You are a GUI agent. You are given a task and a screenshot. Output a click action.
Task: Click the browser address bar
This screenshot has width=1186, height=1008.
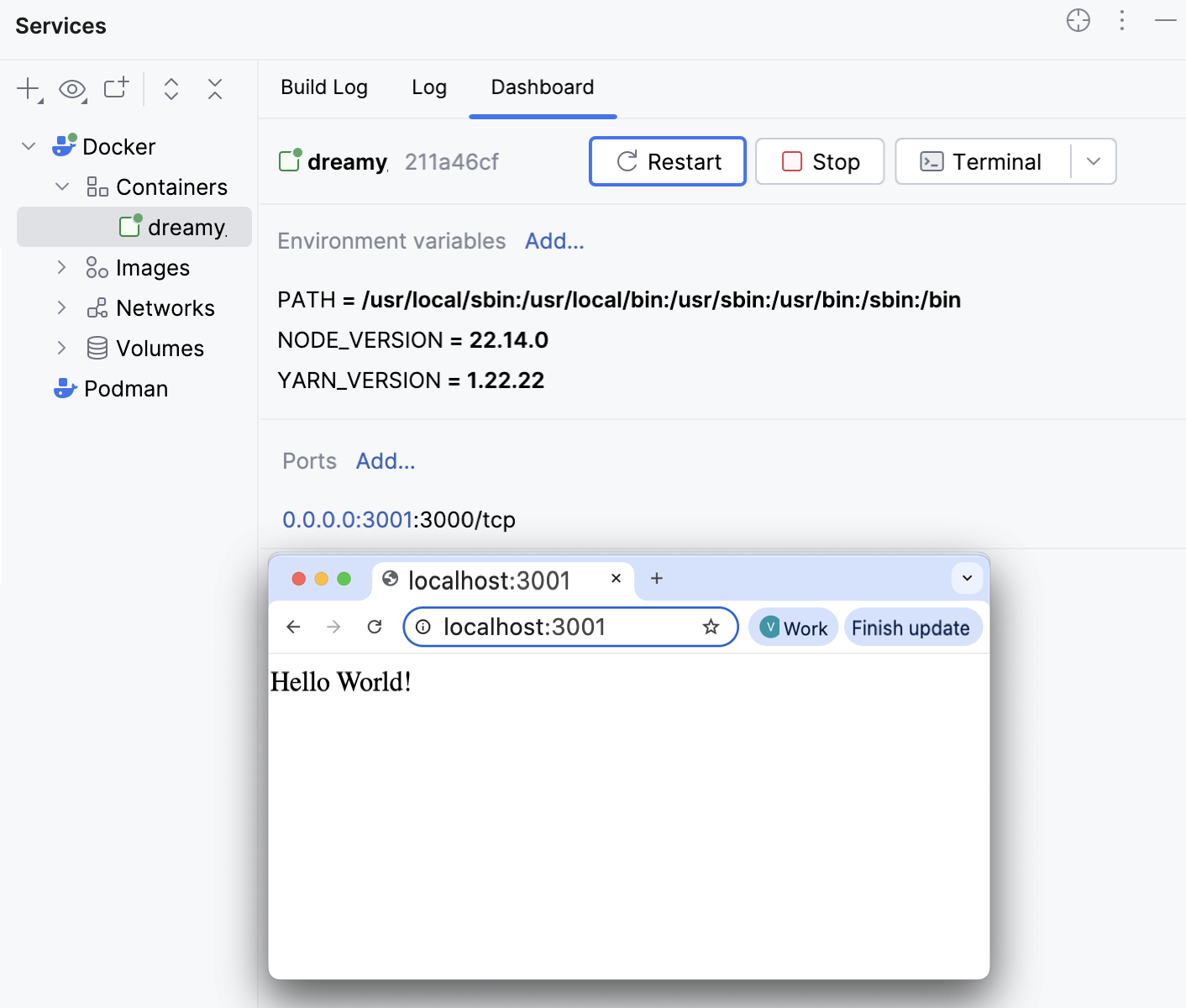click(570, 627)
